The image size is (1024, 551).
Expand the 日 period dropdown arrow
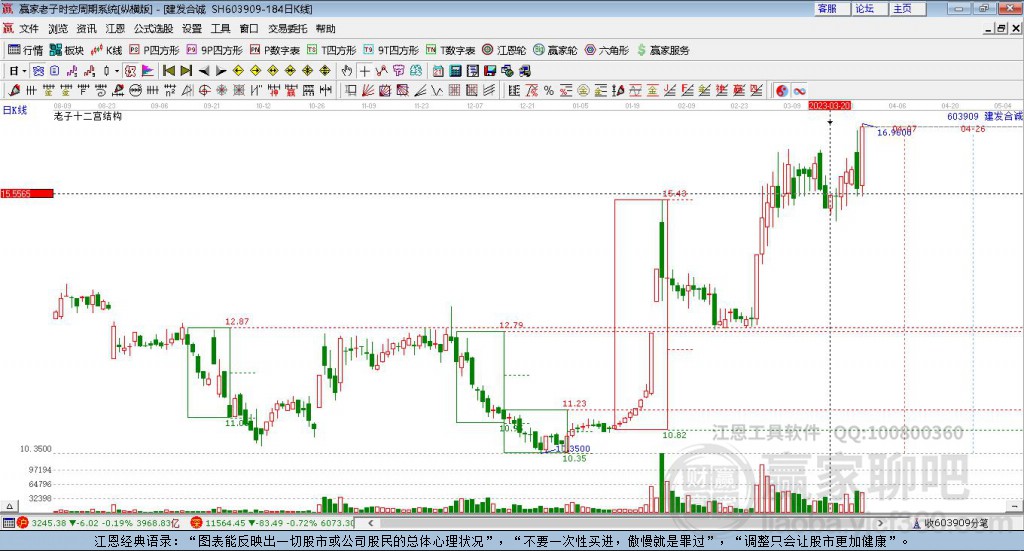coord(24,71)
